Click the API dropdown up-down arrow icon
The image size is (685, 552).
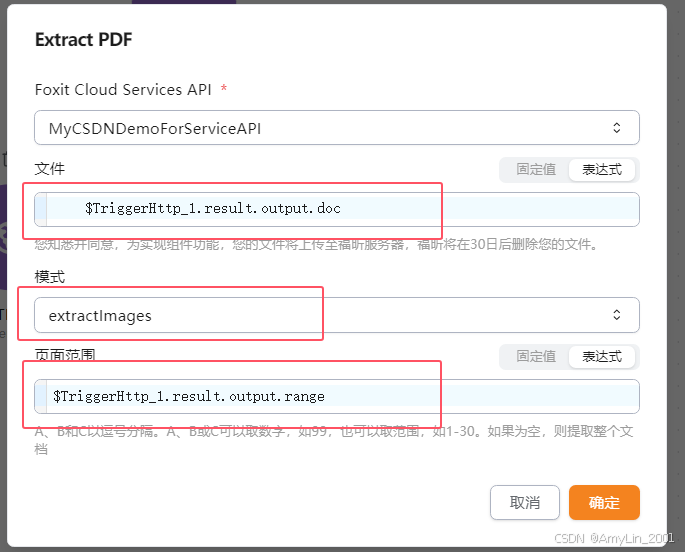616,128
